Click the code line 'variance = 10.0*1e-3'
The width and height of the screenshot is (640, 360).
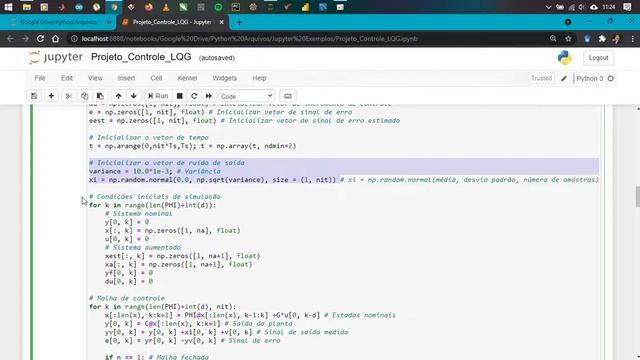pos(131,171)
